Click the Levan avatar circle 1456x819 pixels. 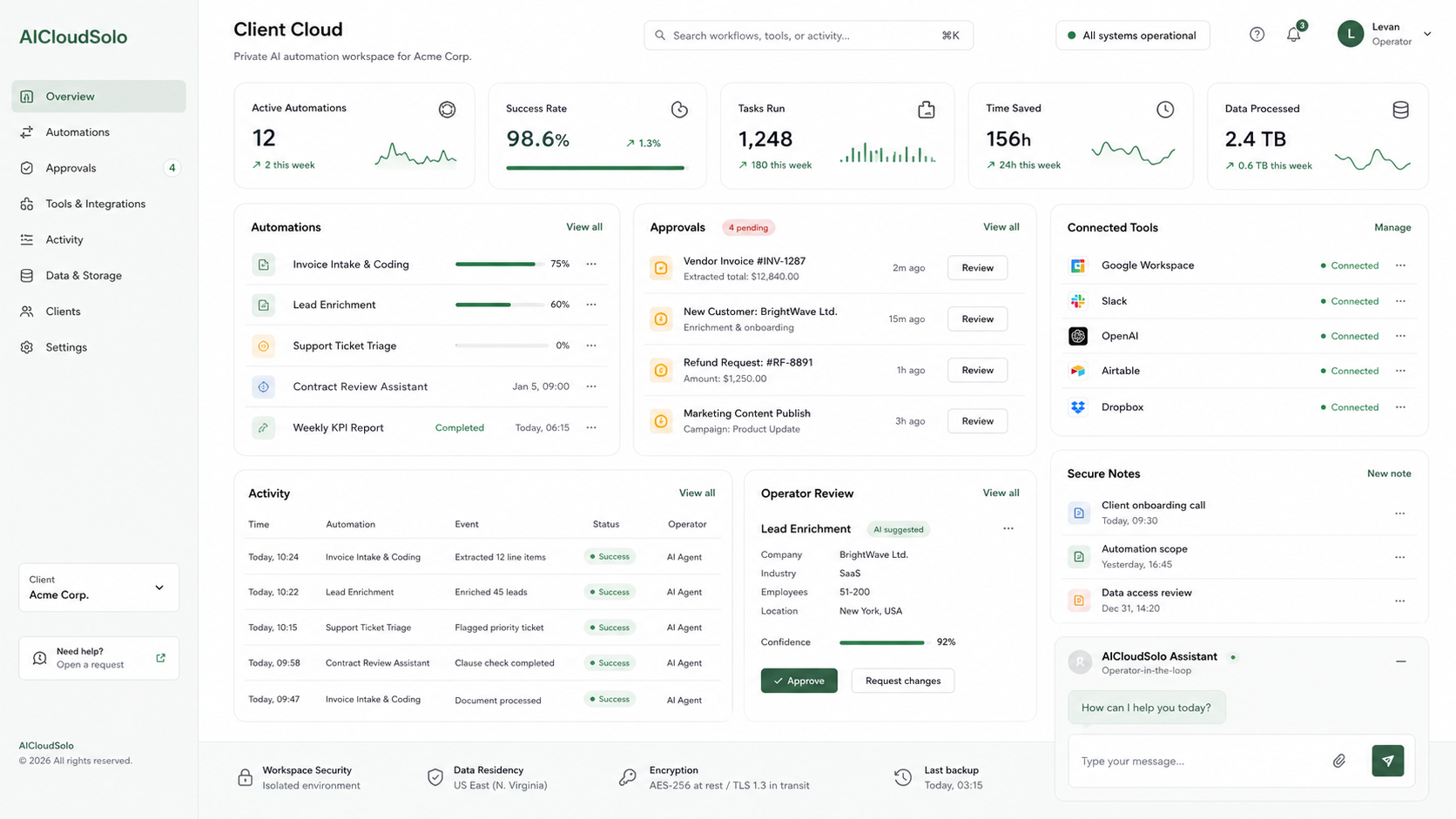1351,34
